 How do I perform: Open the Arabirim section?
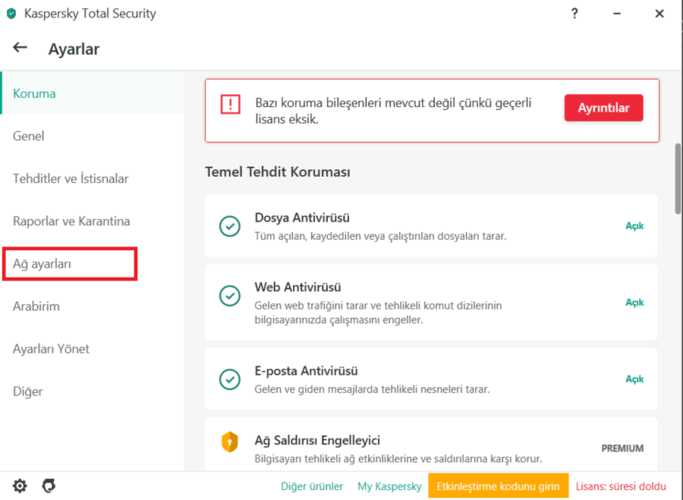point(36,306)
